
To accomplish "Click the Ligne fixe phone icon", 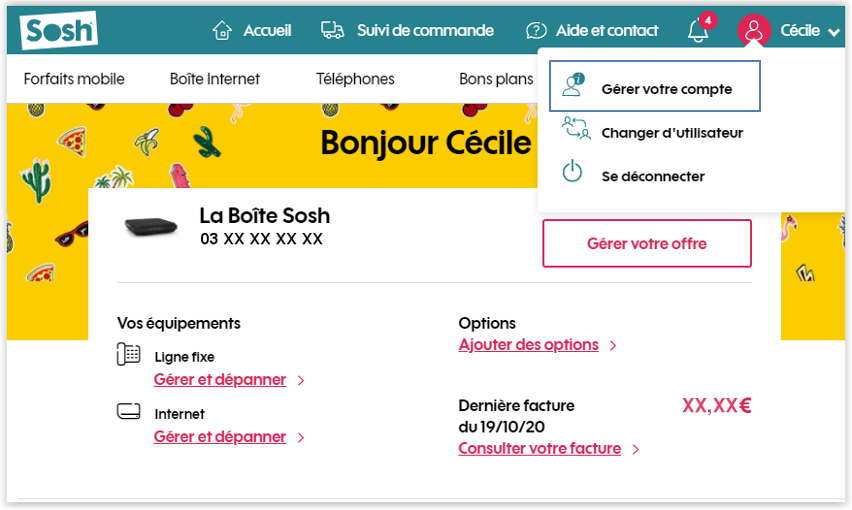I will point(128,354).
